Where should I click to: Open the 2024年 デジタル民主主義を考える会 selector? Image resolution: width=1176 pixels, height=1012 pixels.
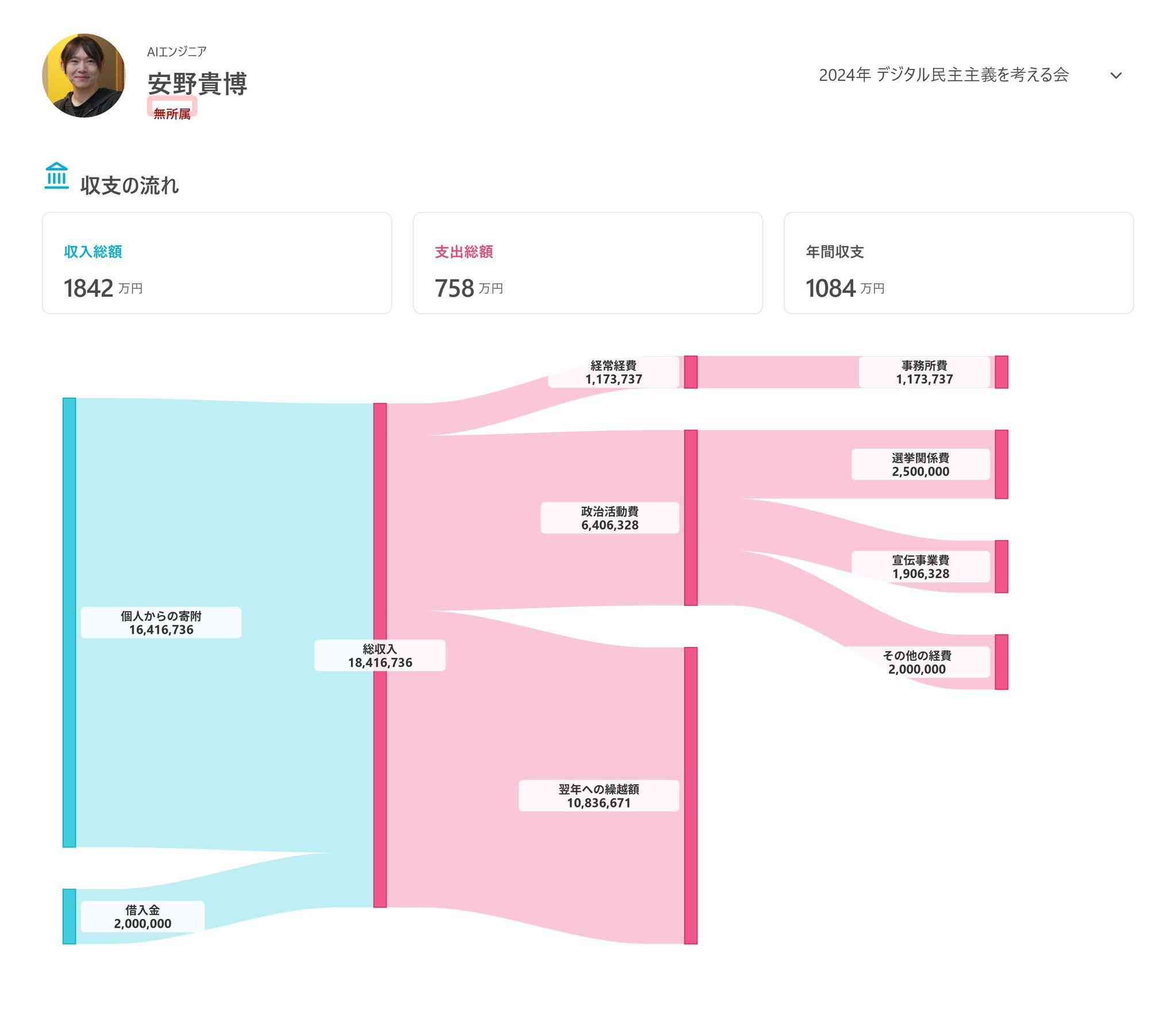pos(971,75)
